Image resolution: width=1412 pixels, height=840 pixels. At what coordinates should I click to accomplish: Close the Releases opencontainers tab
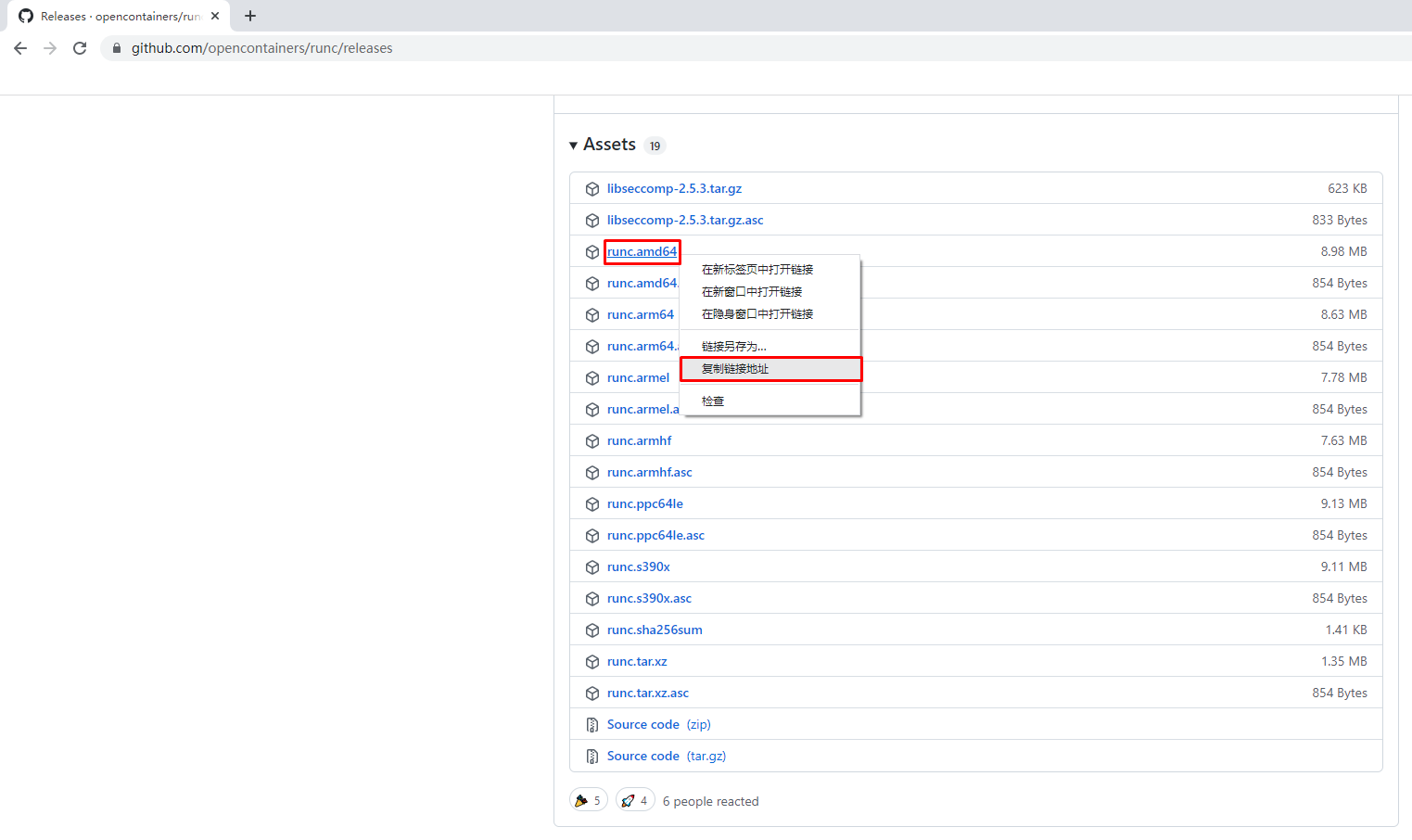pyautogui.click(x=215, y=16)
